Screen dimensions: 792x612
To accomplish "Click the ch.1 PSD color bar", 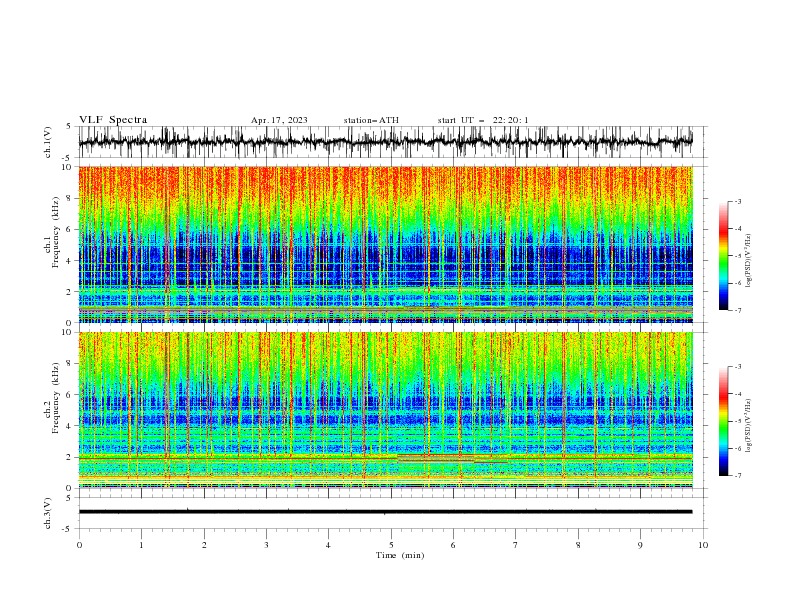I will pyautogui.click(x=724, y=255).
